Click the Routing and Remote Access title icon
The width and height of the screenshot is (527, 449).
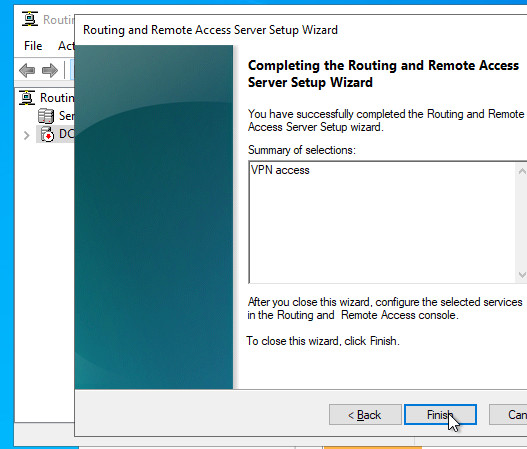click(30, 19)
